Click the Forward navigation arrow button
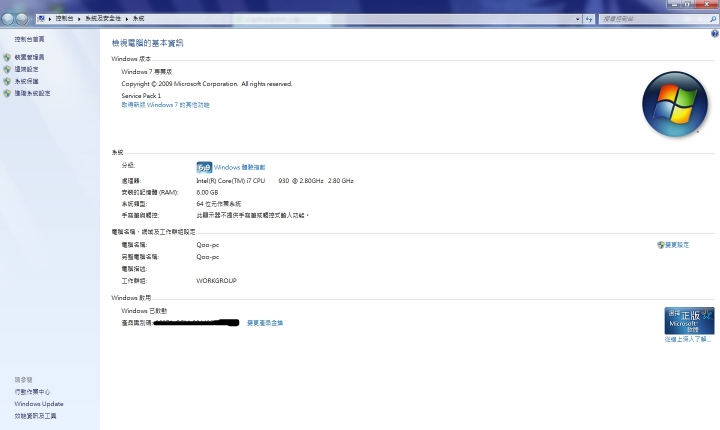 coord(22,19)
